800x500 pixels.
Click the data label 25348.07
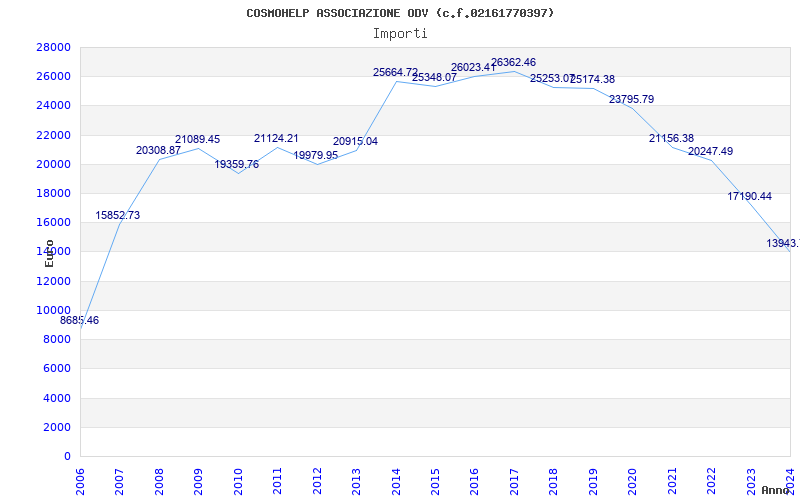434,78
